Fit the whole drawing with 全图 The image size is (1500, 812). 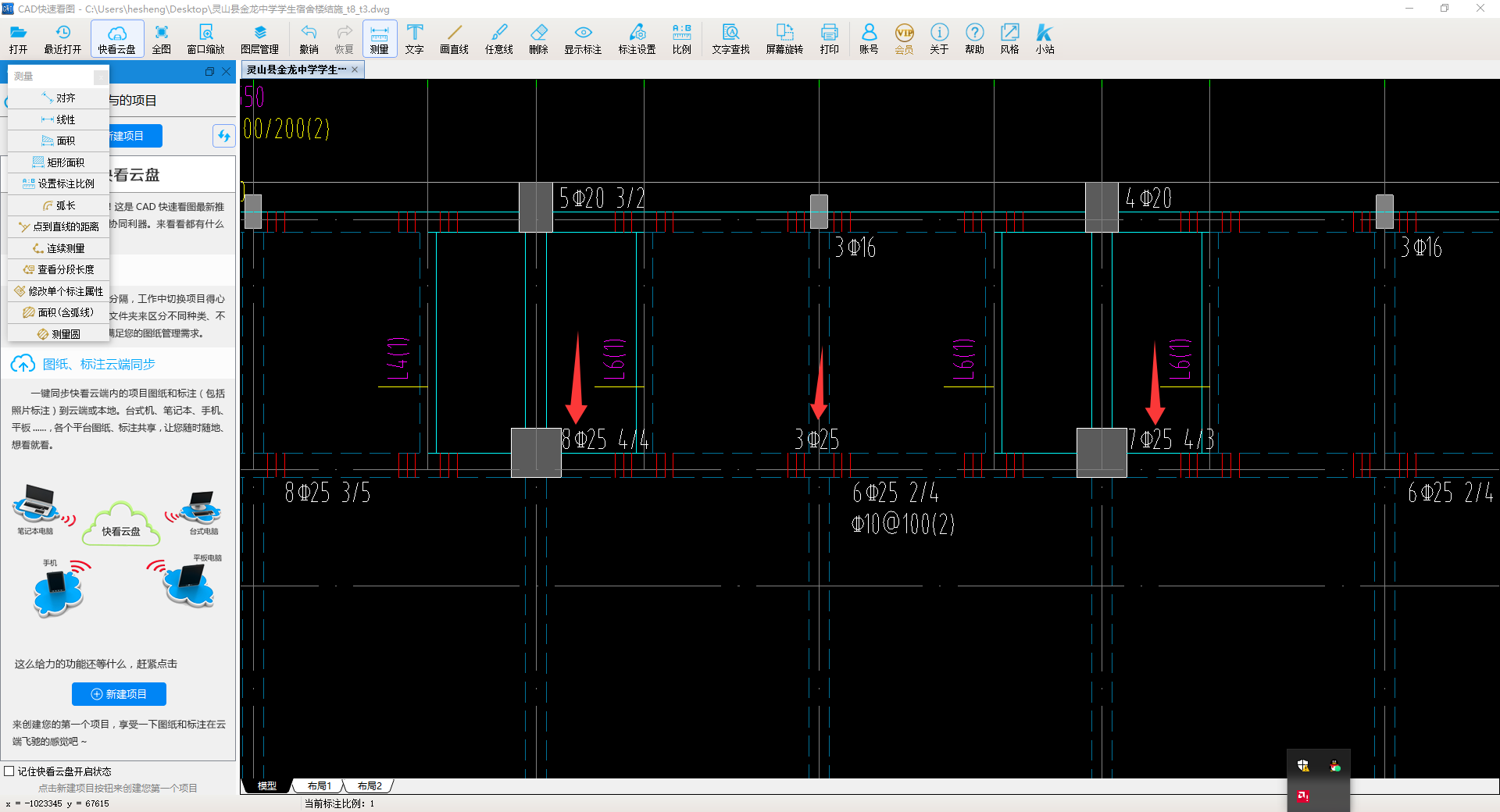coord(161,39)
